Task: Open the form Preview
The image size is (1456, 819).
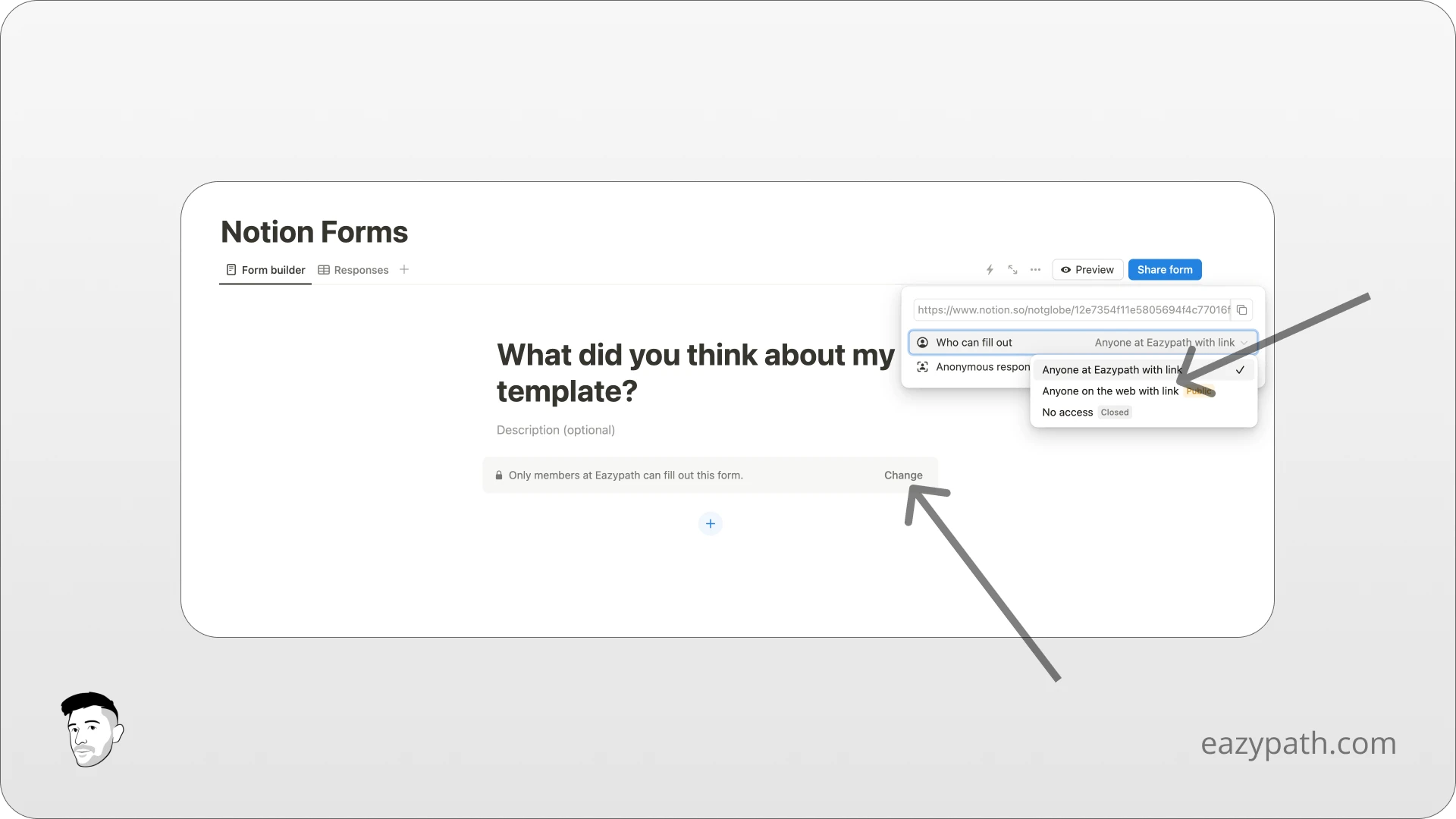Action: (x=1094, y=270)
